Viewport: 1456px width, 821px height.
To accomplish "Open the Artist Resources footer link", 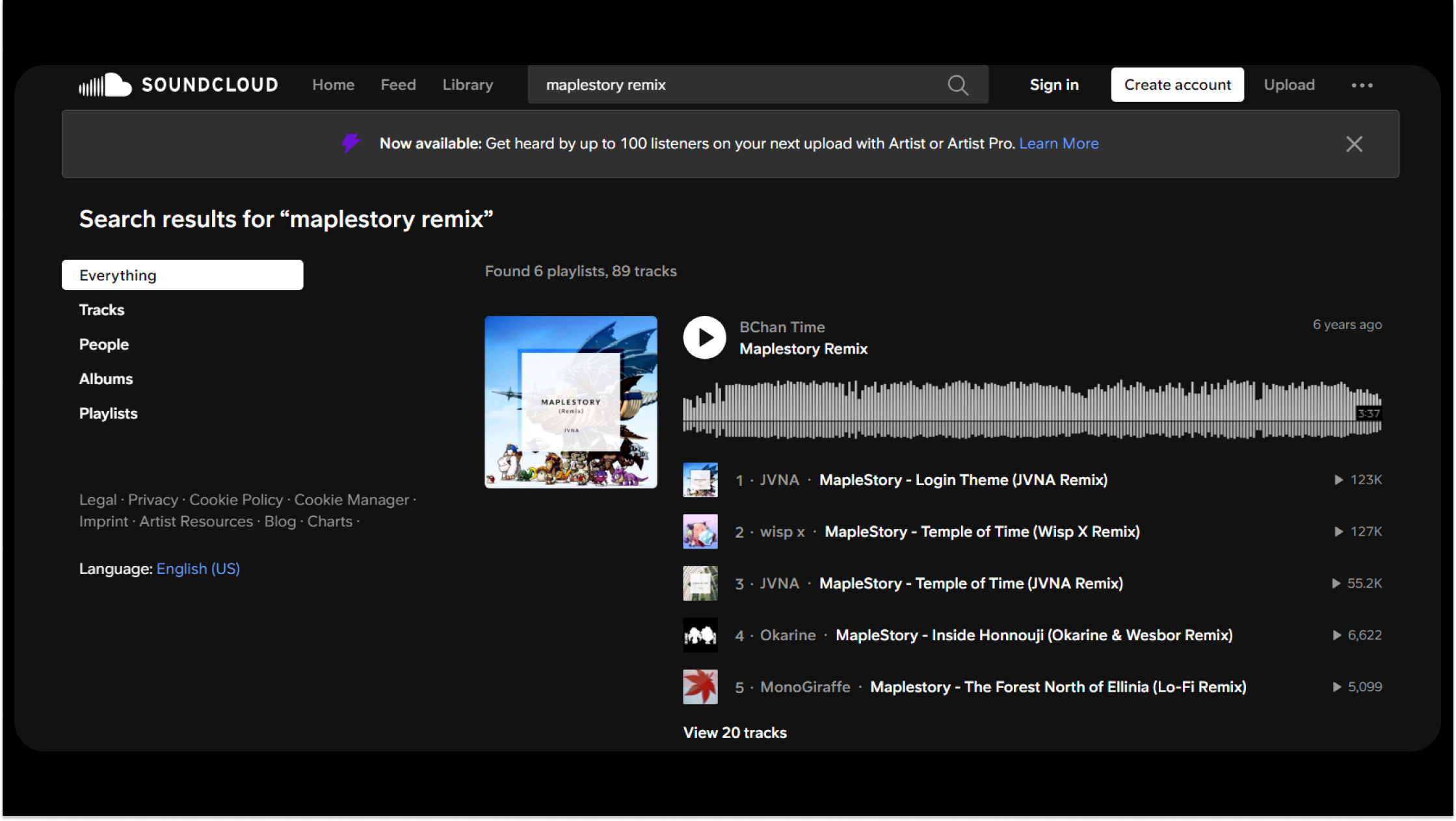I will pyautogui.click(x=196, y=521).
